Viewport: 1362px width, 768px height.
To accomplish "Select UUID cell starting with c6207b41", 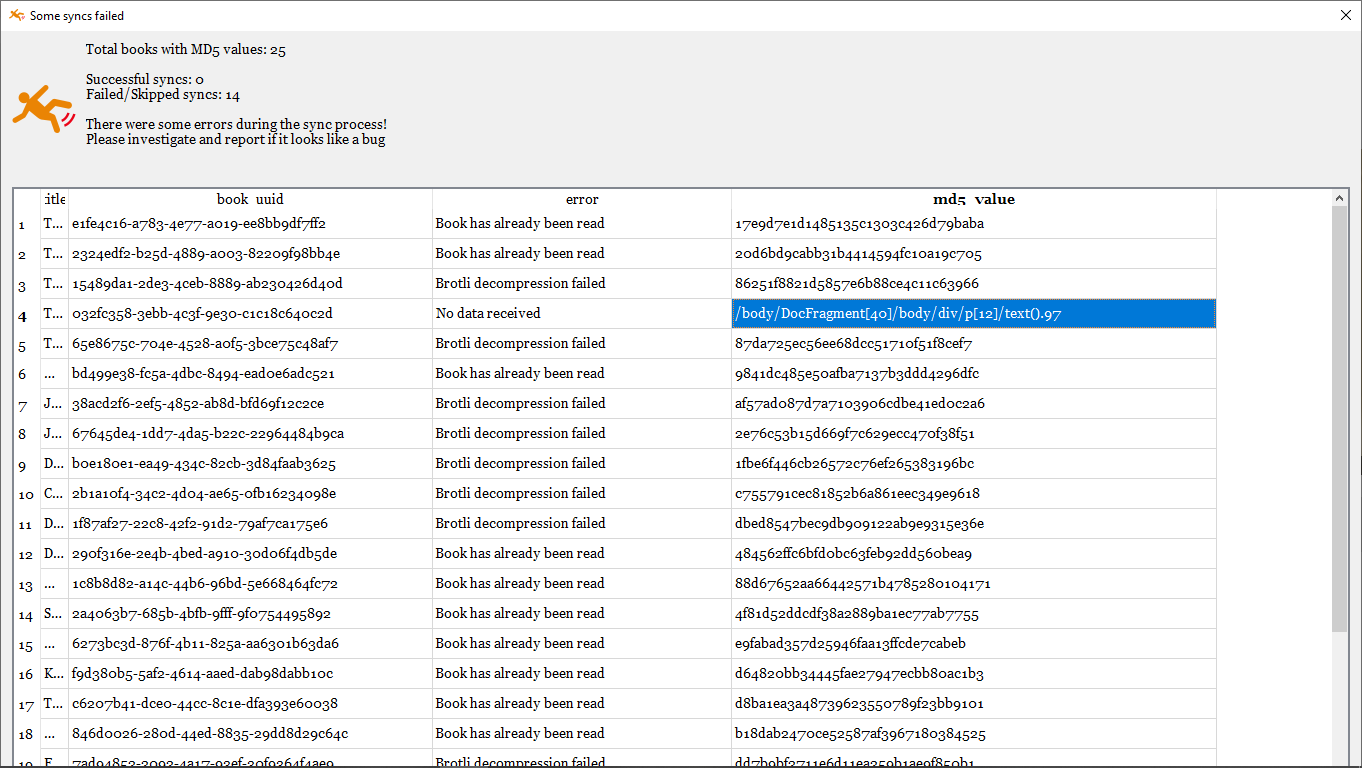I will point(250,704).
